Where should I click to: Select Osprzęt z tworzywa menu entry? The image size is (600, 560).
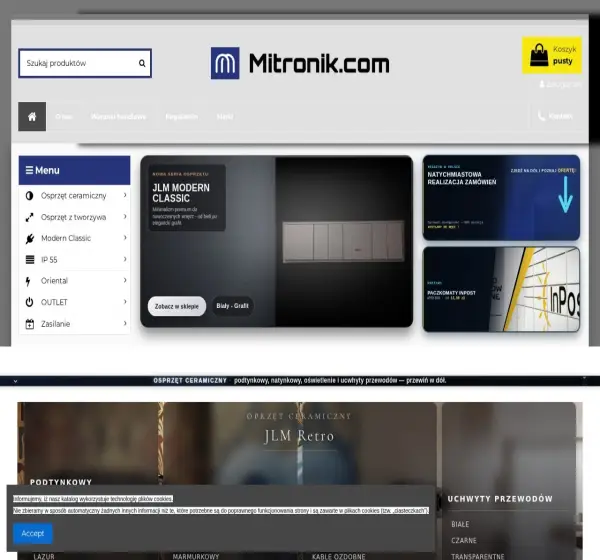pyautogui.click(x=75, y=217)
